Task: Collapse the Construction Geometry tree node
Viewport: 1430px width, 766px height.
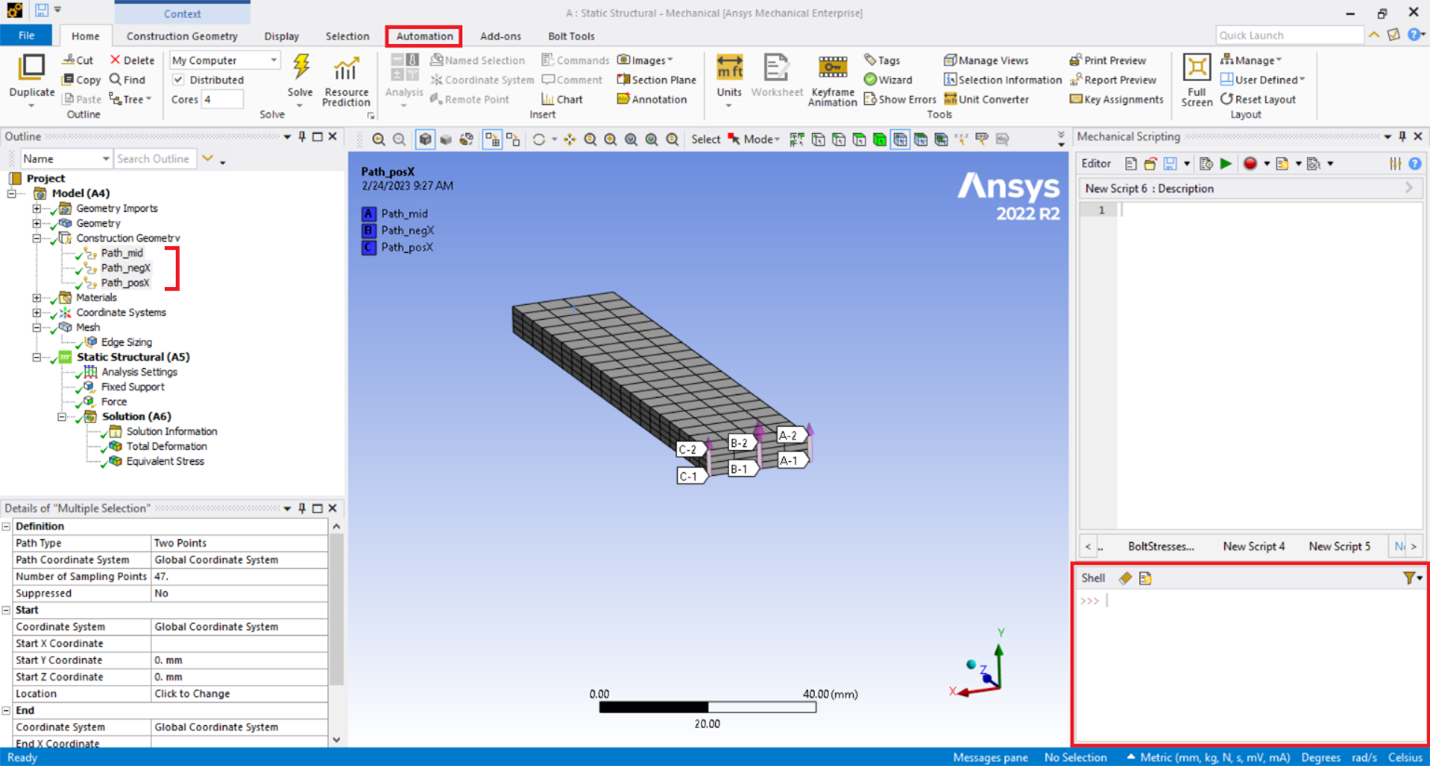Action: point(37,238)
